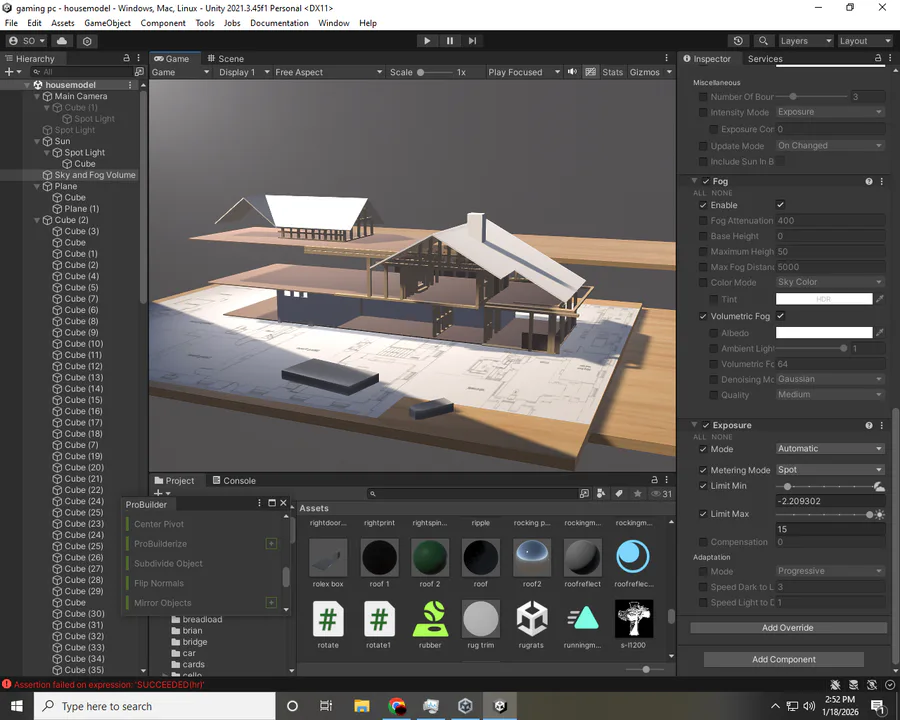Image resolution: width=900 pixels, height=720 pixels.
Task: Open the GameObject menu
Action: [107, 23]
